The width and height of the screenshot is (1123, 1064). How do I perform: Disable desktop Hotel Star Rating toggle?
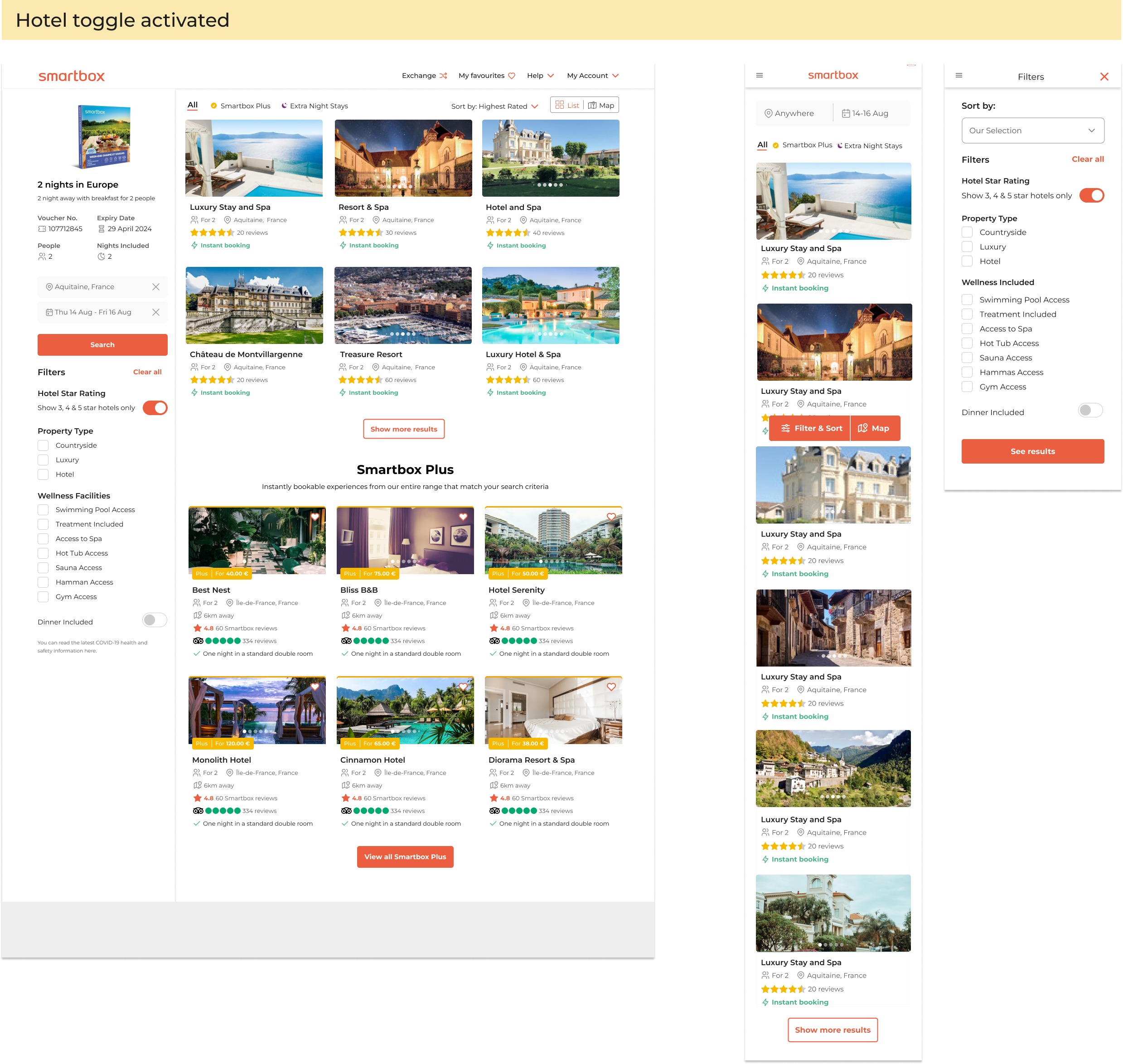[x=155, y=408]
